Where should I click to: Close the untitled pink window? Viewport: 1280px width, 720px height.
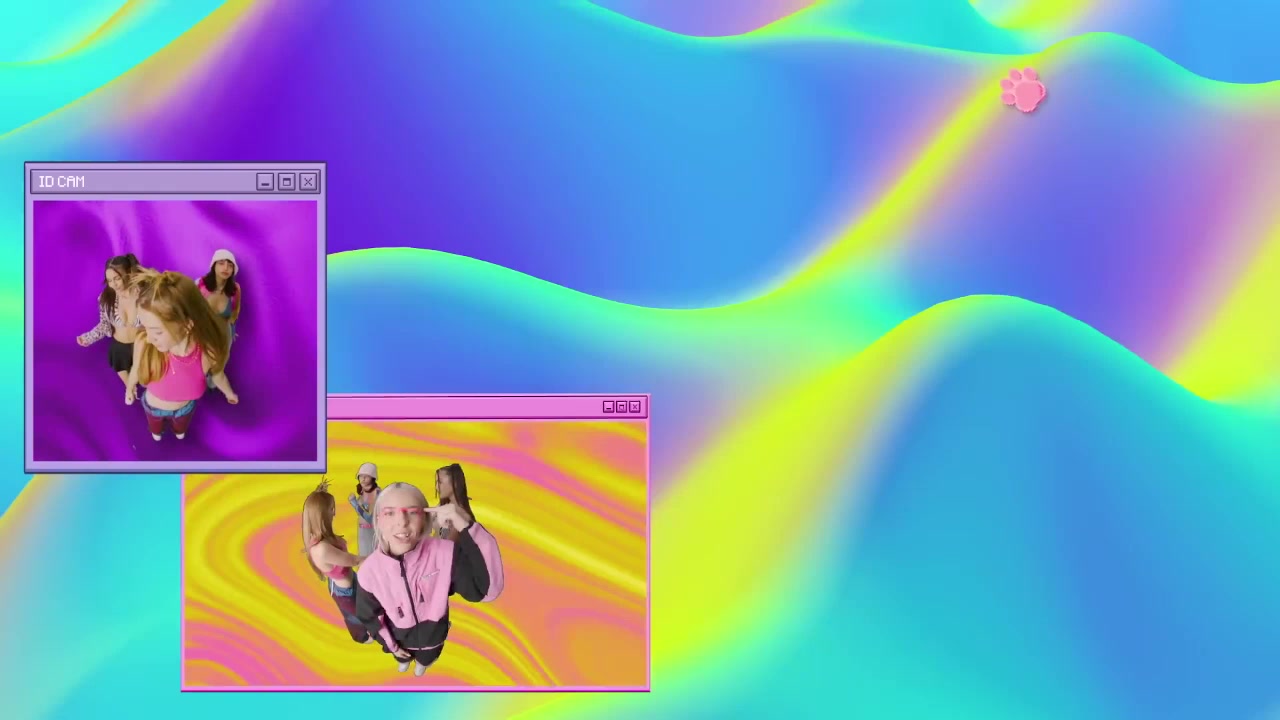click(634, 407)
